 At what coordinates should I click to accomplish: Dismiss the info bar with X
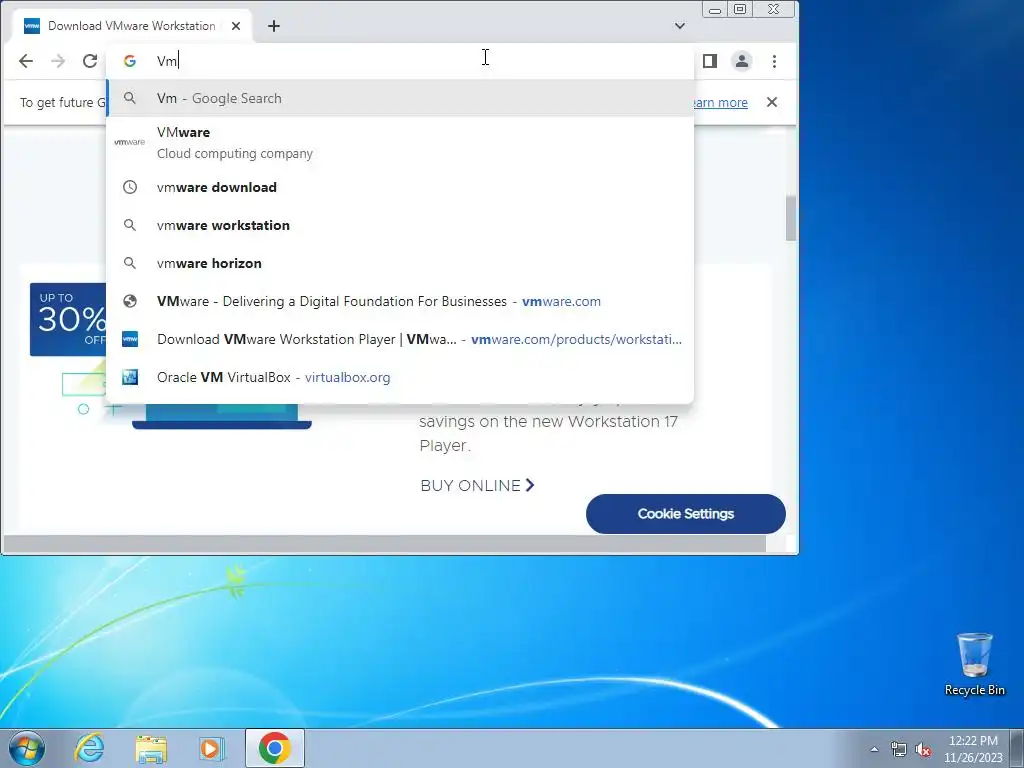pos(772,102)
